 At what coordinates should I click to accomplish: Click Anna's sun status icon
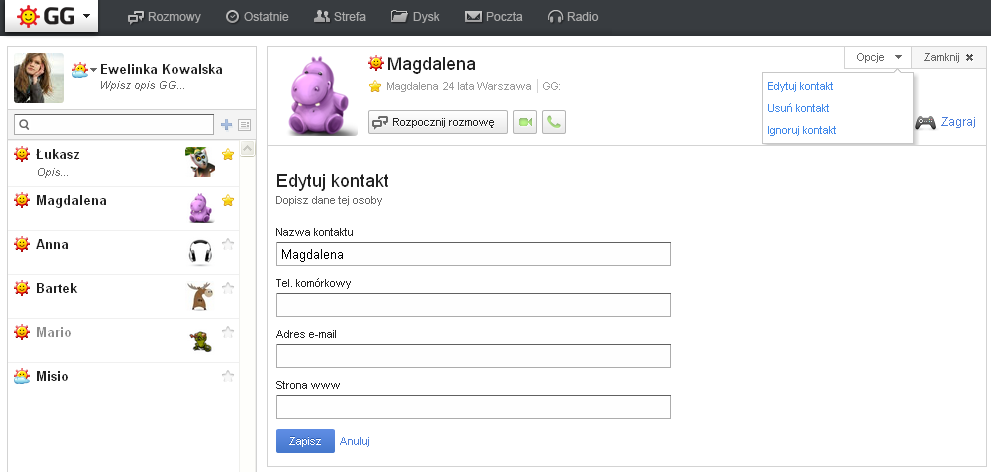point(22,244)
